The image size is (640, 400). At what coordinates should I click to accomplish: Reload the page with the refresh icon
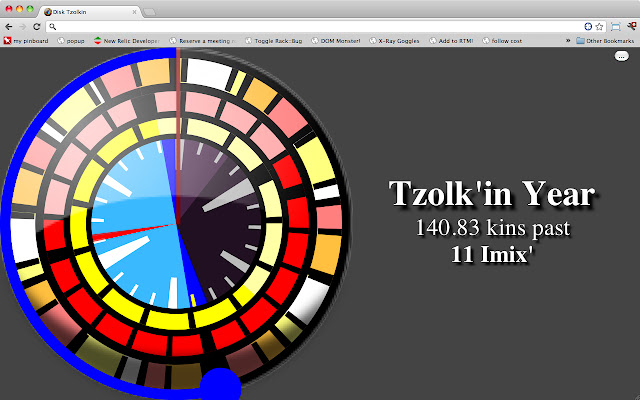36,27
